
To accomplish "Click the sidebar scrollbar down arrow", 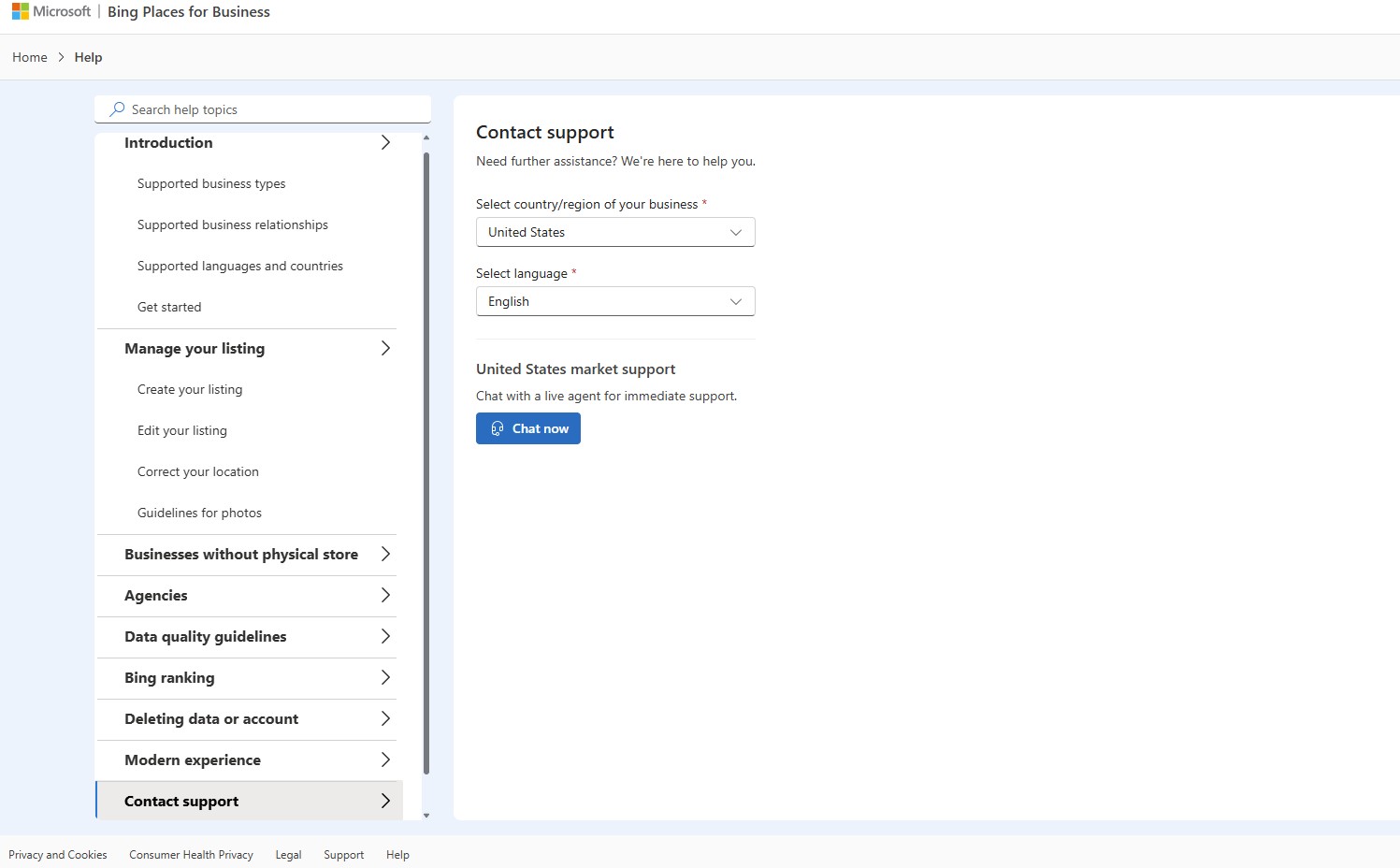I will [426, 816].
